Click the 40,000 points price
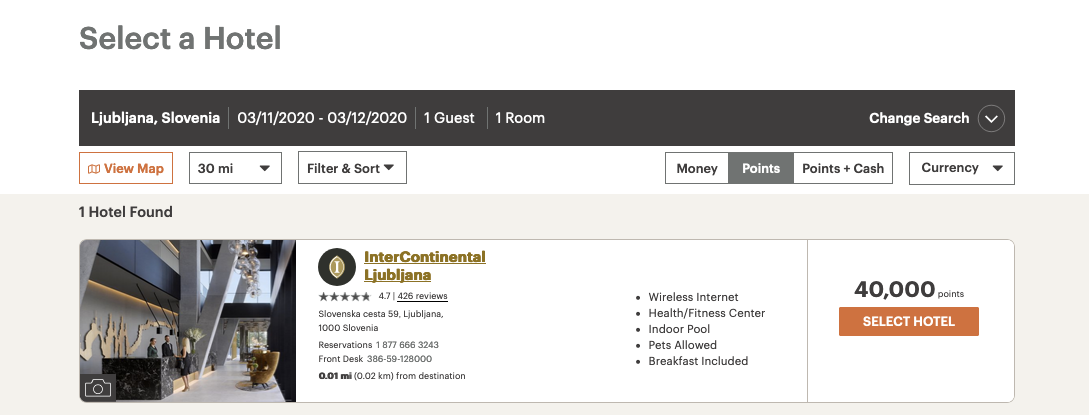The image size is (1089, 415). point(894,290)
